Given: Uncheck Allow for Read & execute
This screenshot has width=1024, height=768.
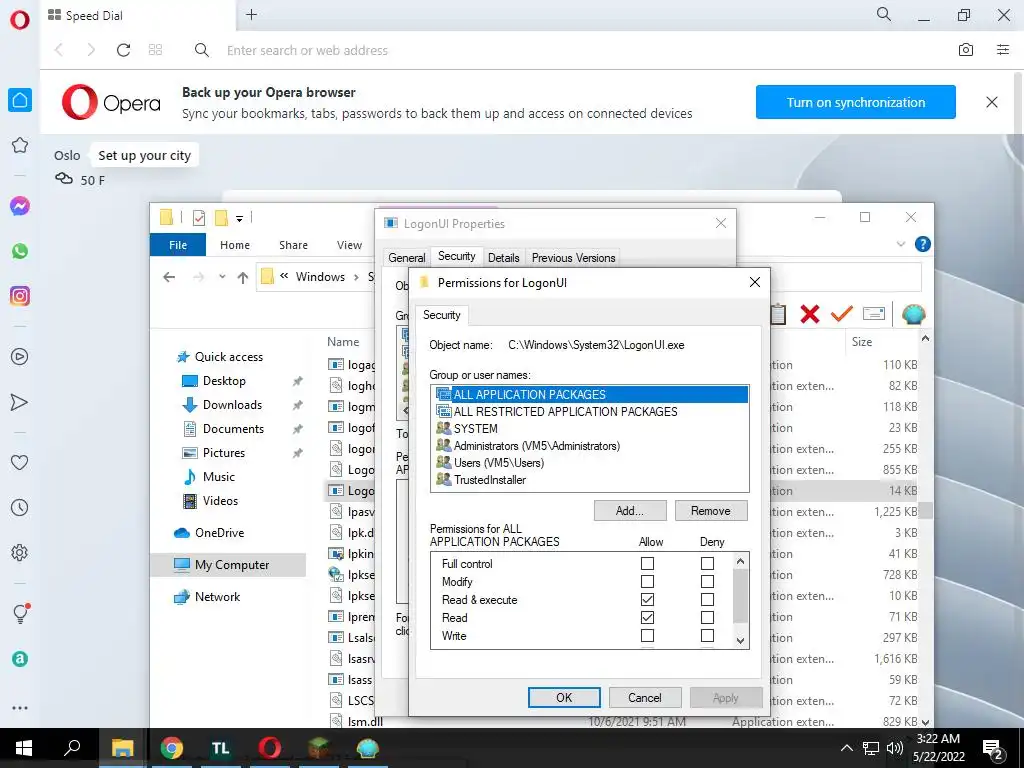Looking at the screenshot, I should [x=647, y=600].
